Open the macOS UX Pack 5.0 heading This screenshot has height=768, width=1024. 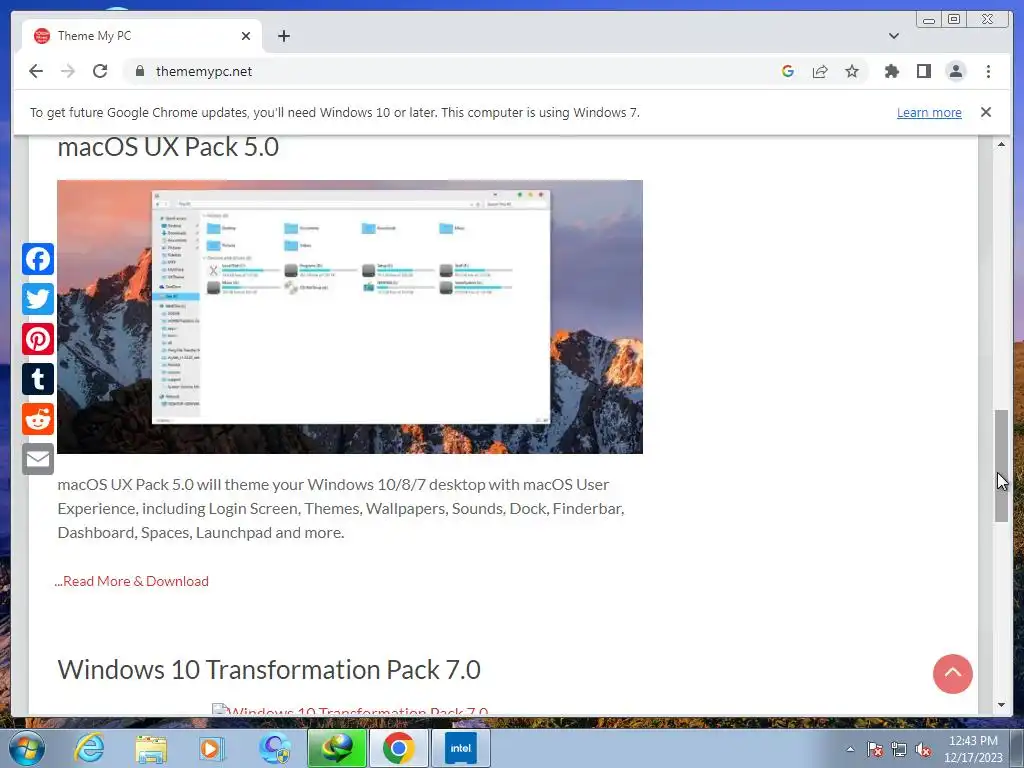(168, 147)
